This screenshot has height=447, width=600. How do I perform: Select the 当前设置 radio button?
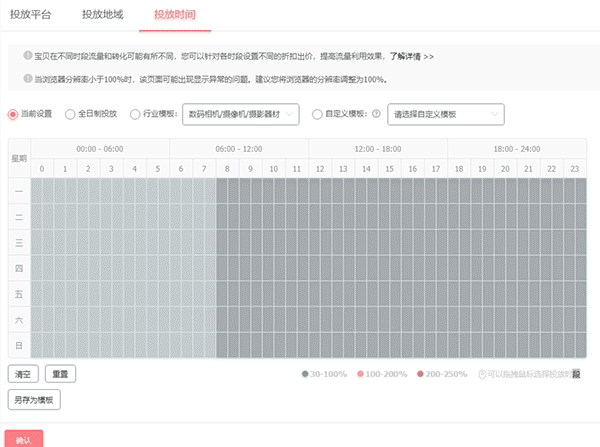point(13,115)
